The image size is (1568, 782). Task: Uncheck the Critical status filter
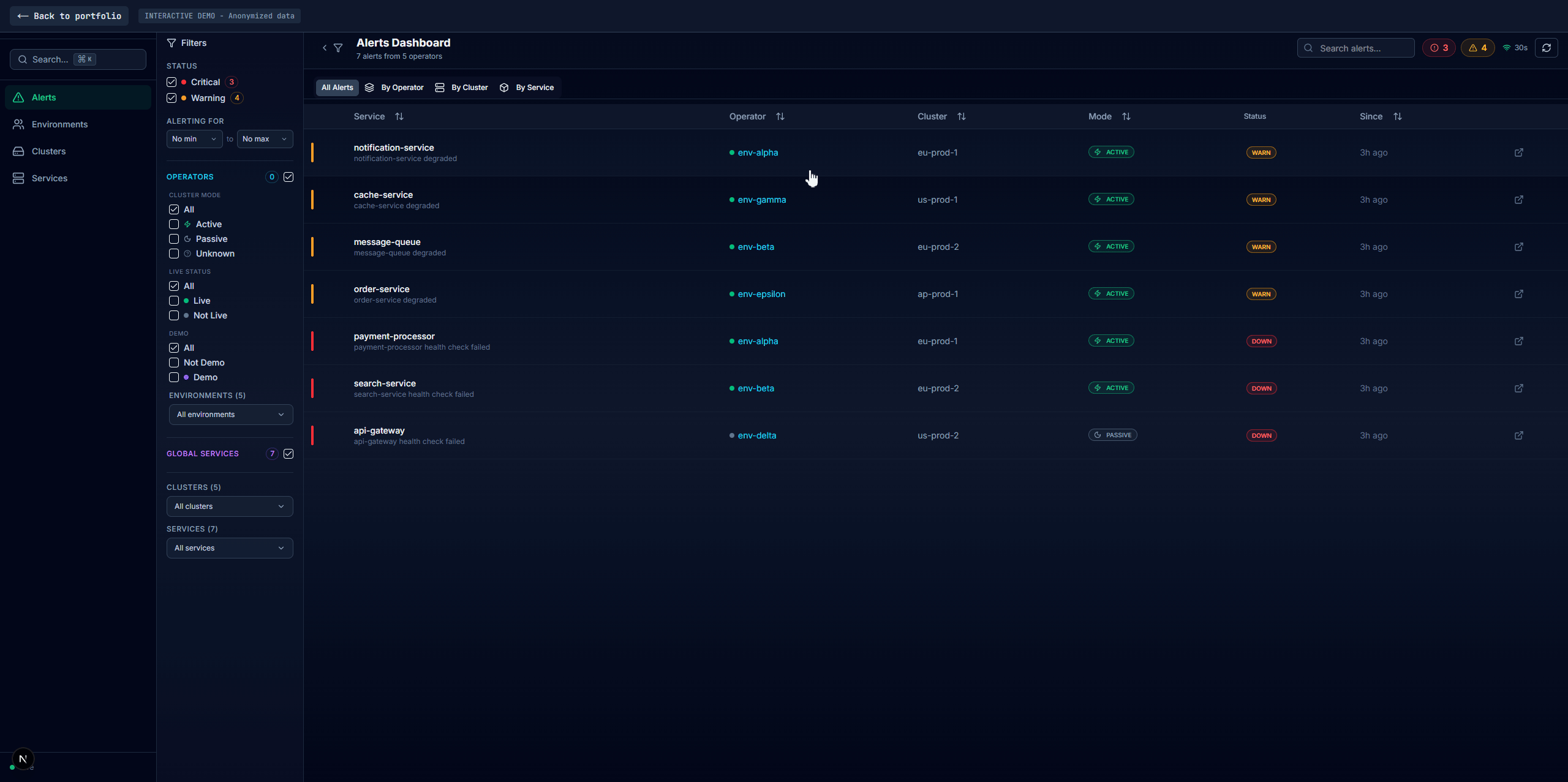pos(171,81)
